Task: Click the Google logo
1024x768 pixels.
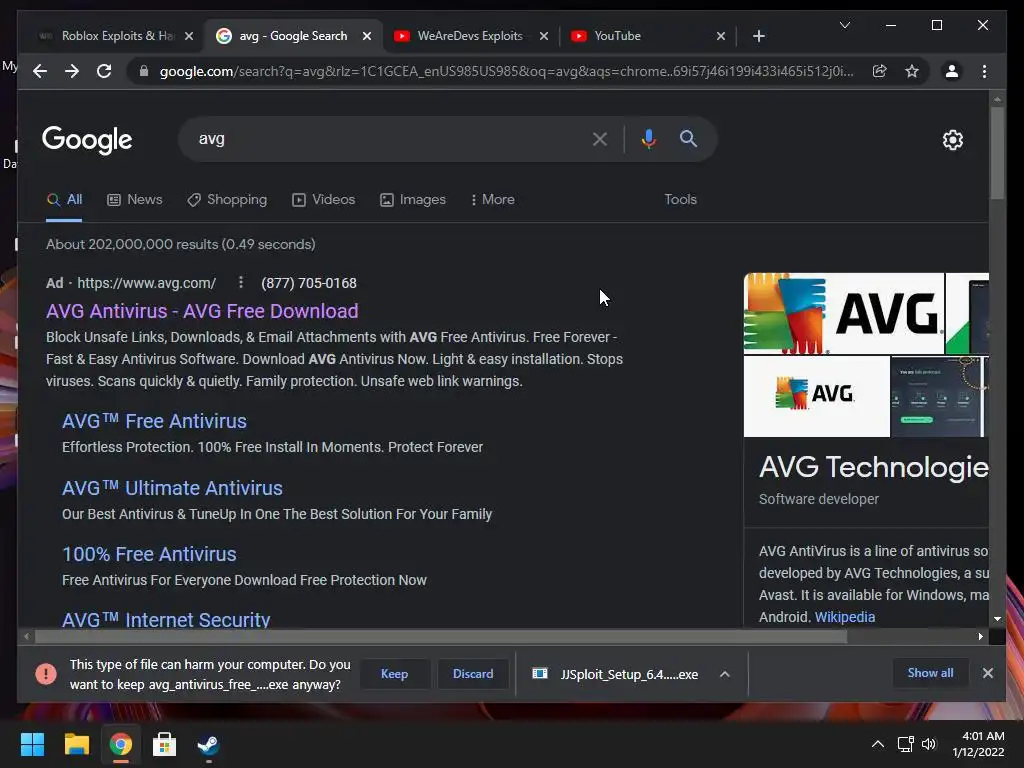Action: click(x=87, y=140)
